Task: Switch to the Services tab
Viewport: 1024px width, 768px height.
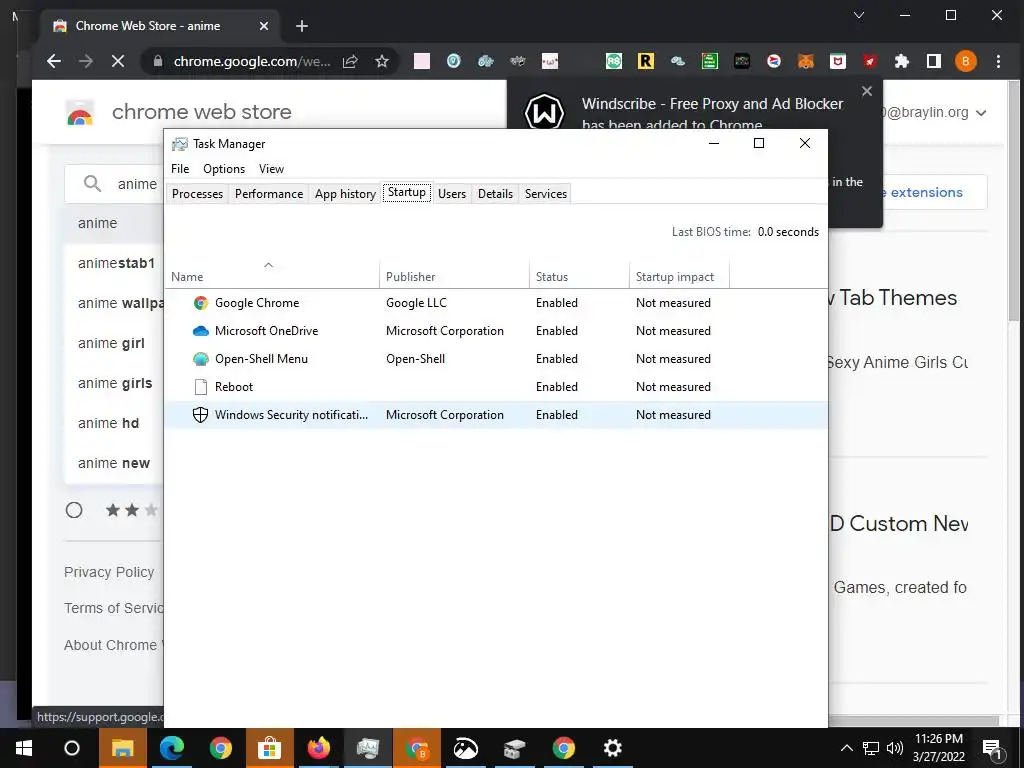Action: [546, 194]
